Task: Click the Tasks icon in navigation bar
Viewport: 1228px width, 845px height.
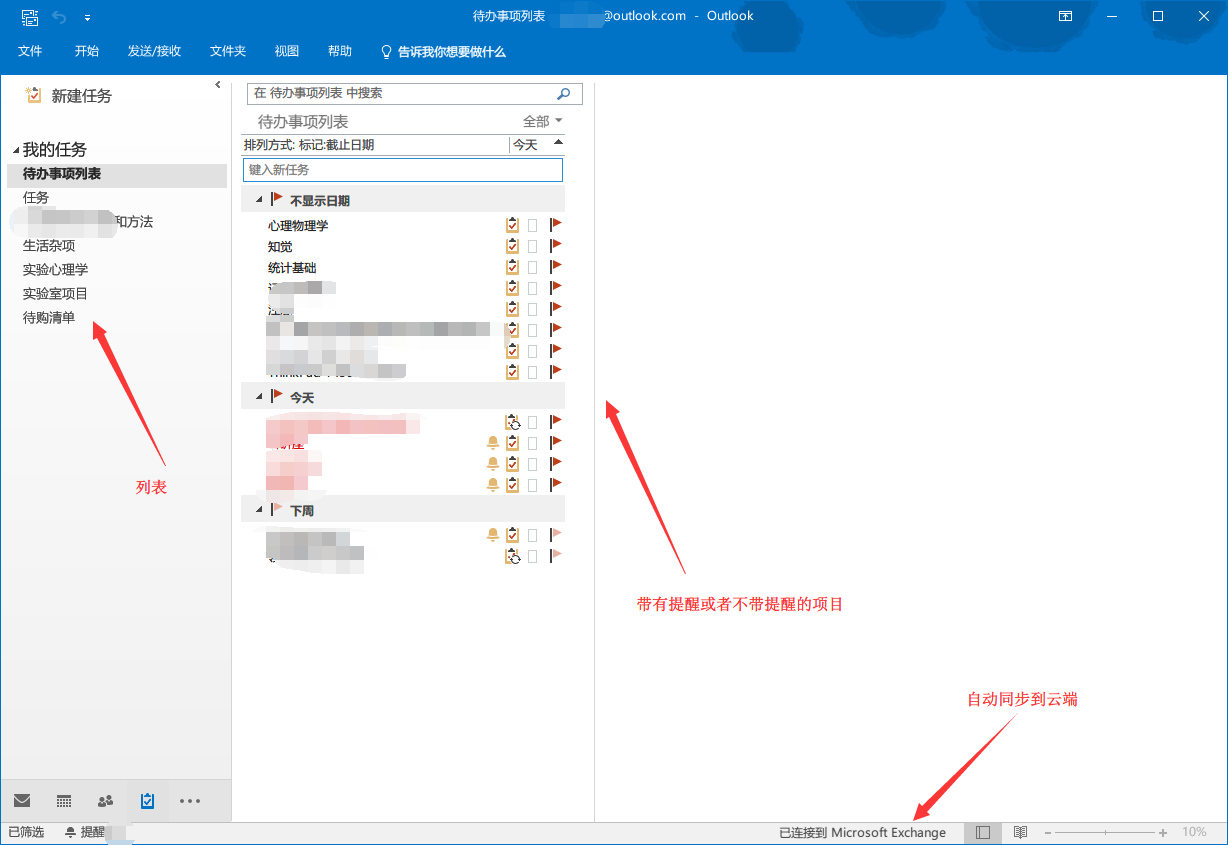Action: [147, 800]
